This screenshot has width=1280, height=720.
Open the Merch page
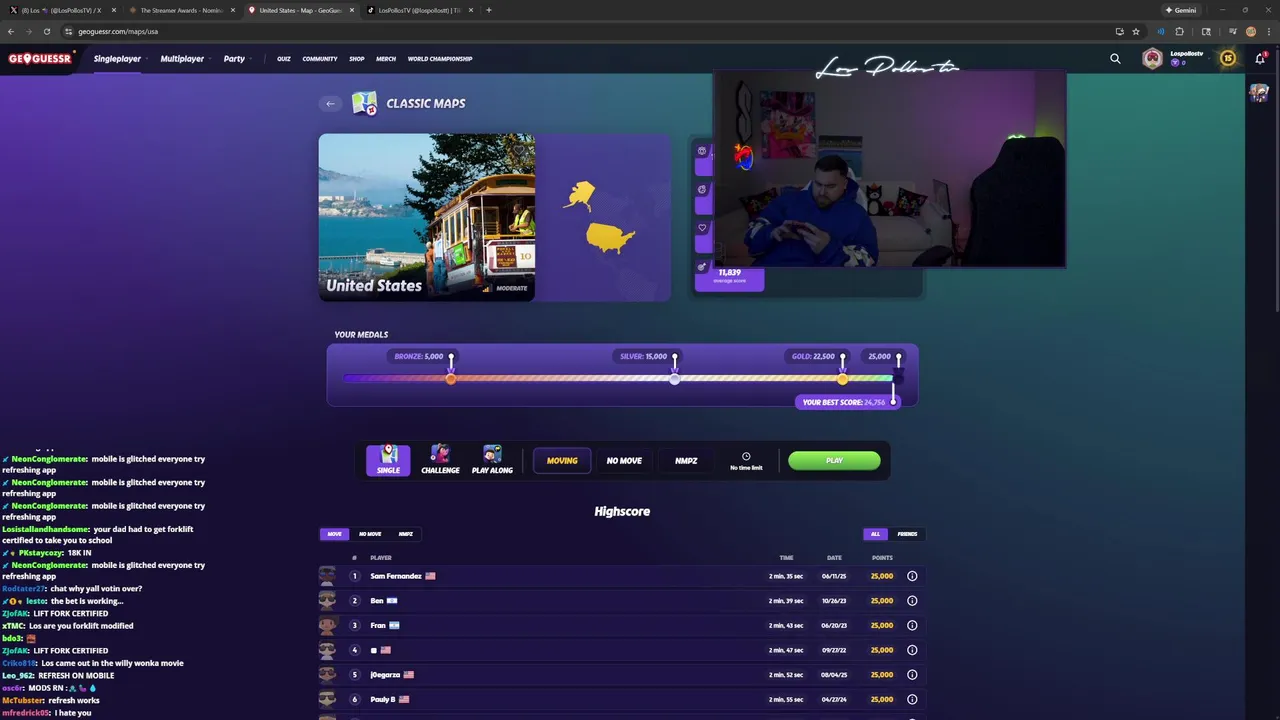pos(386,59)
